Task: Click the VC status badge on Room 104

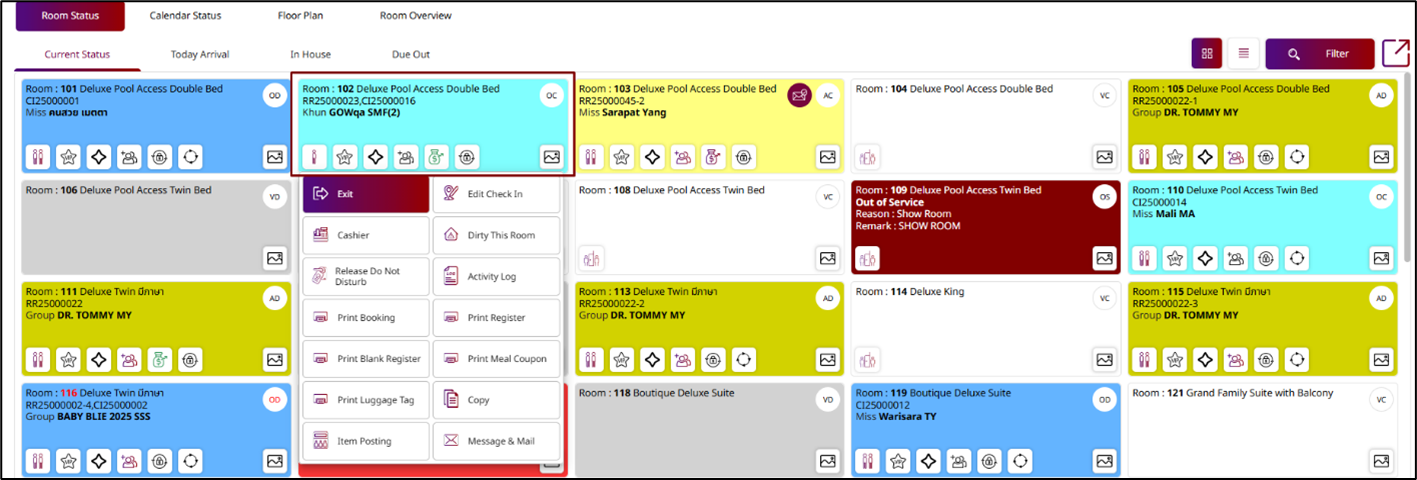Action: (x=1104, y=95)
